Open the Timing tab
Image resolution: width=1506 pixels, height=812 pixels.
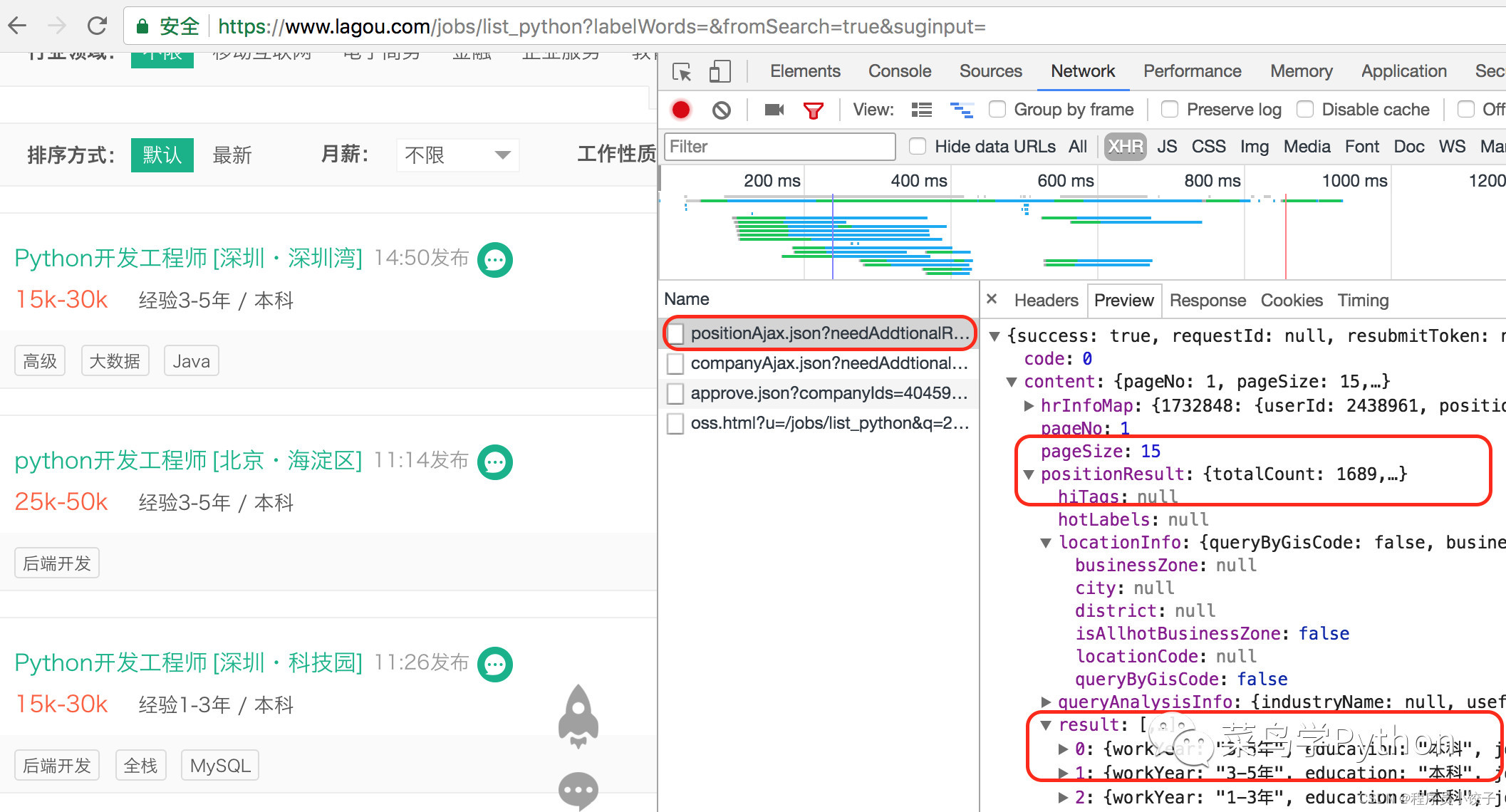[1363, 301]
